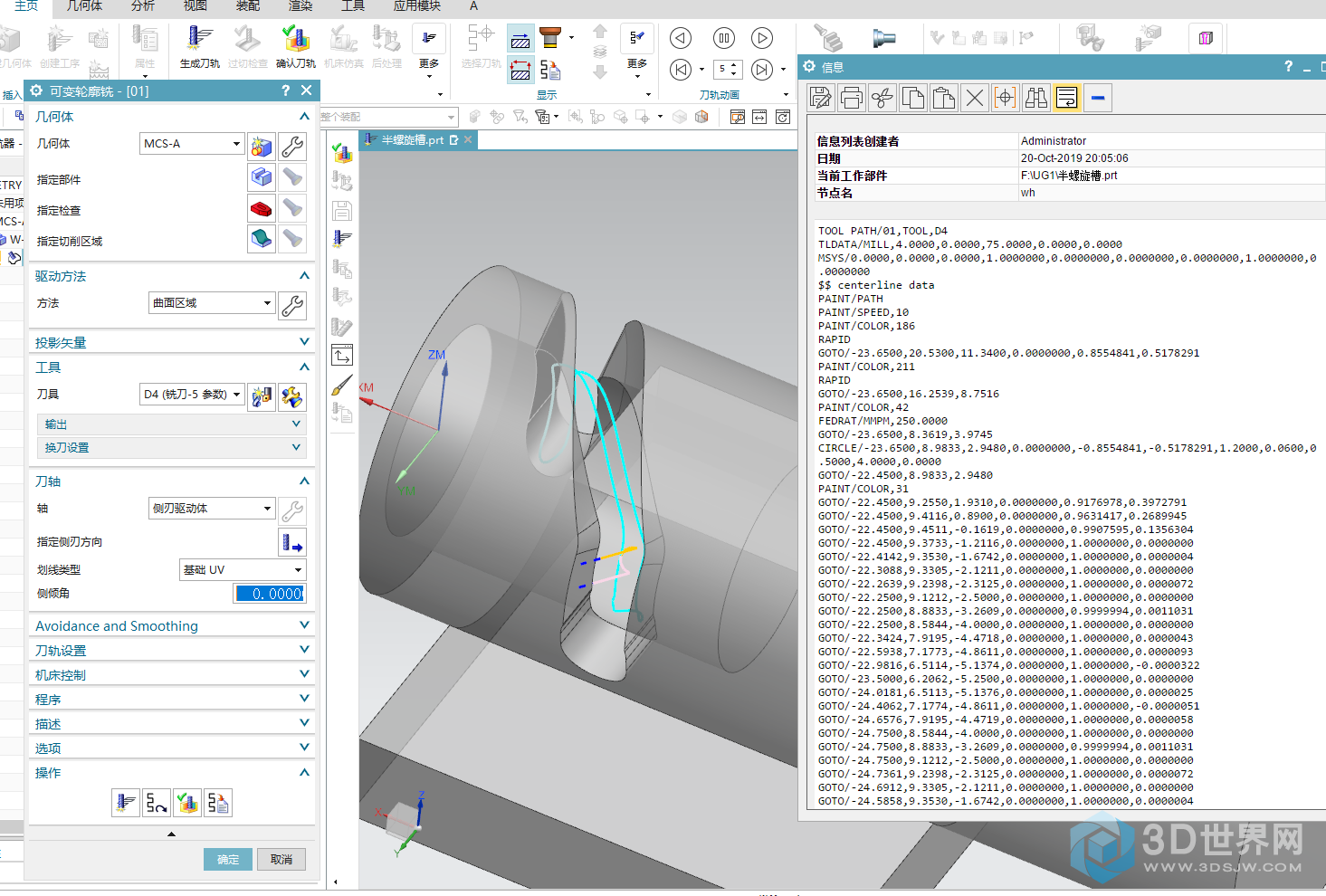Copy icon in 信息 window

point(913,98)
